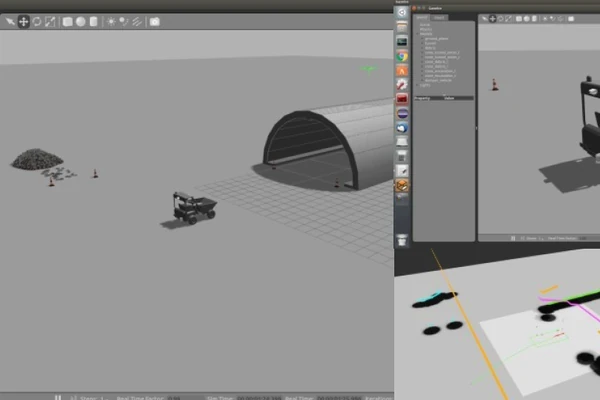Add a point light from toolbar
Image resolution: width=600 pixels, height=400 pixels.
[x=112, y=21]
